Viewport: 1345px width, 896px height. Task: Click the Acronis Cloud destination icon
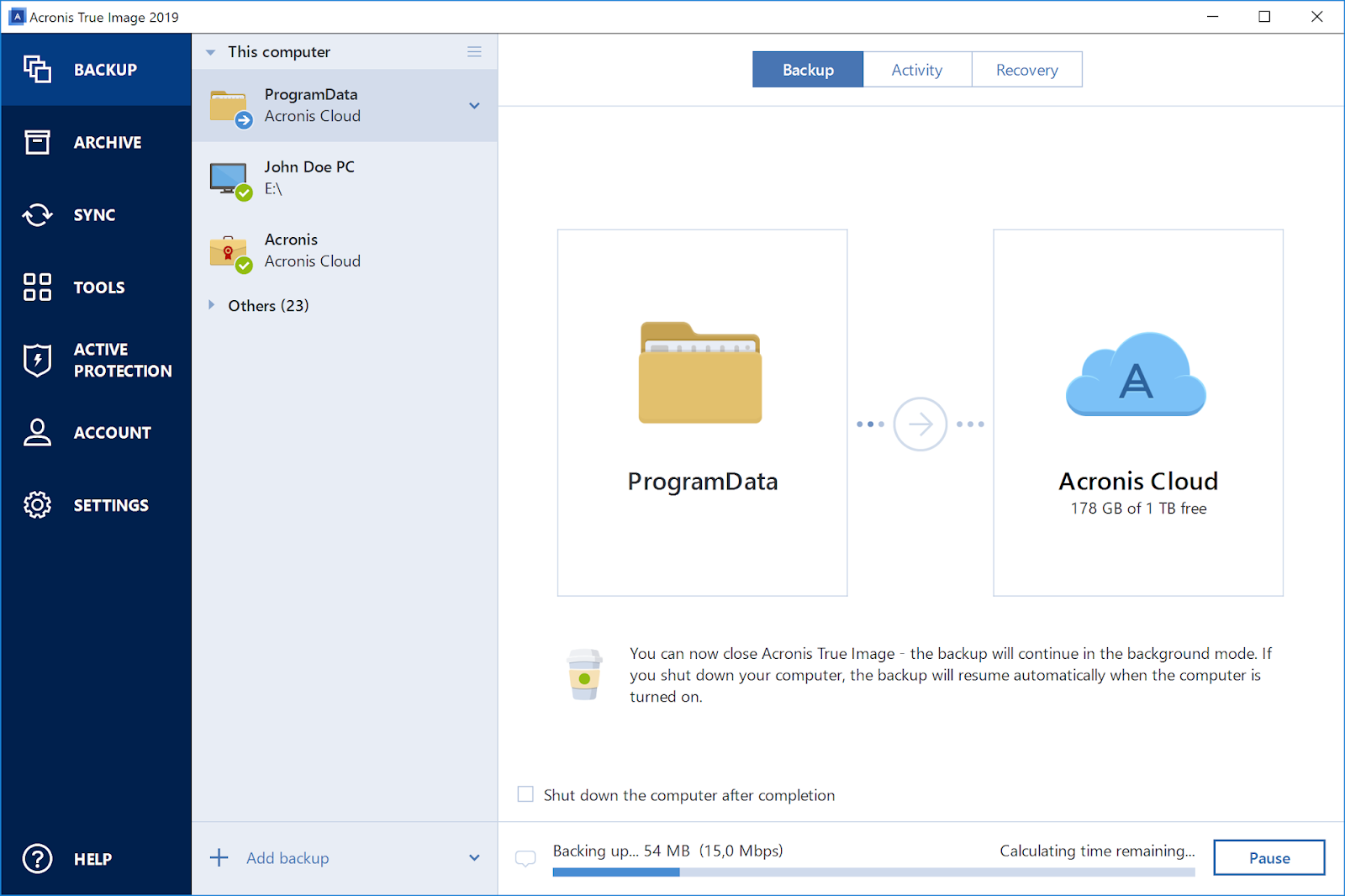coord(1136,374)
